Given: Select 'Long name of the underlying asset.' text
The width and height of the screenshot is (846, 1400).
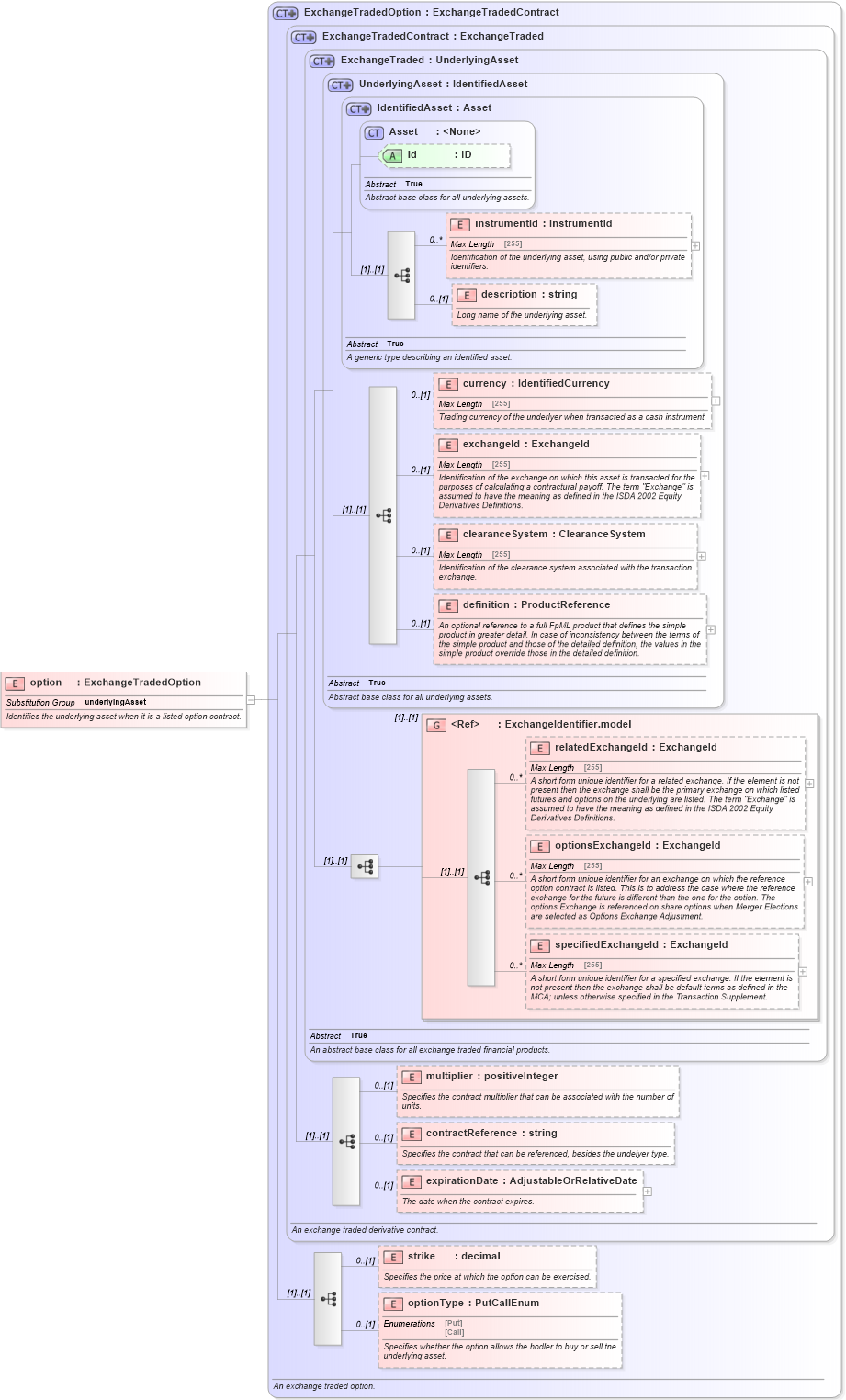Looking at the screenshot, I should 522,315.
